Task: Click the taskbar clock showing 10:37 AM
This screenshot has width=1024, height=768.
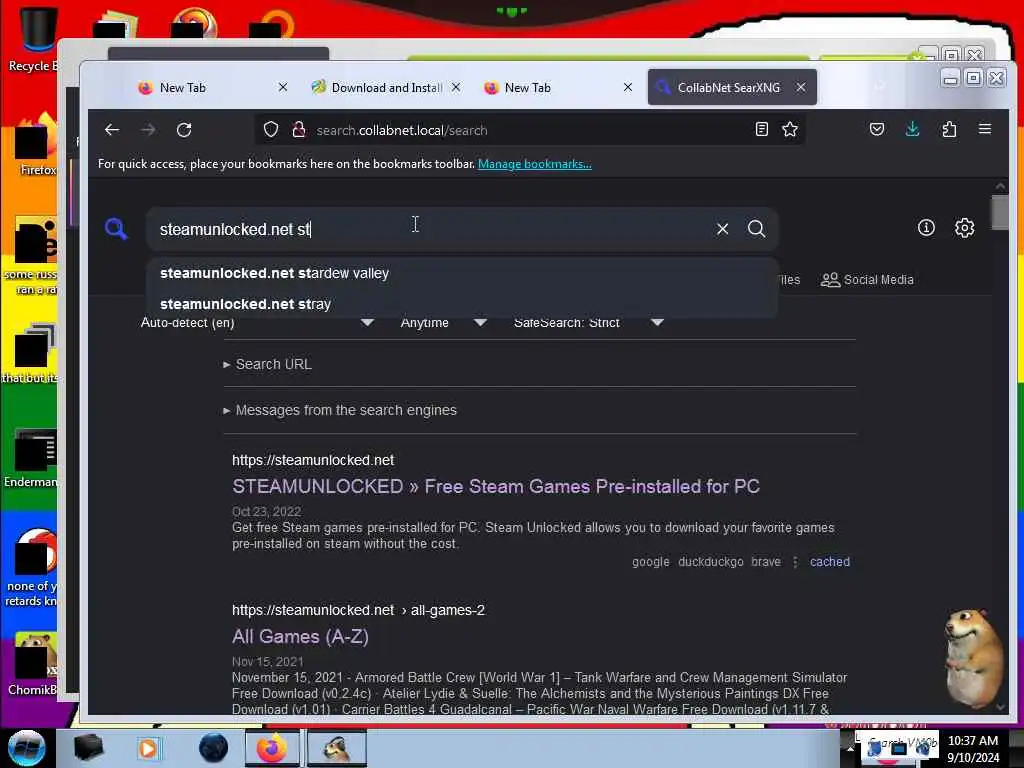Action: (x=972, y=748)
